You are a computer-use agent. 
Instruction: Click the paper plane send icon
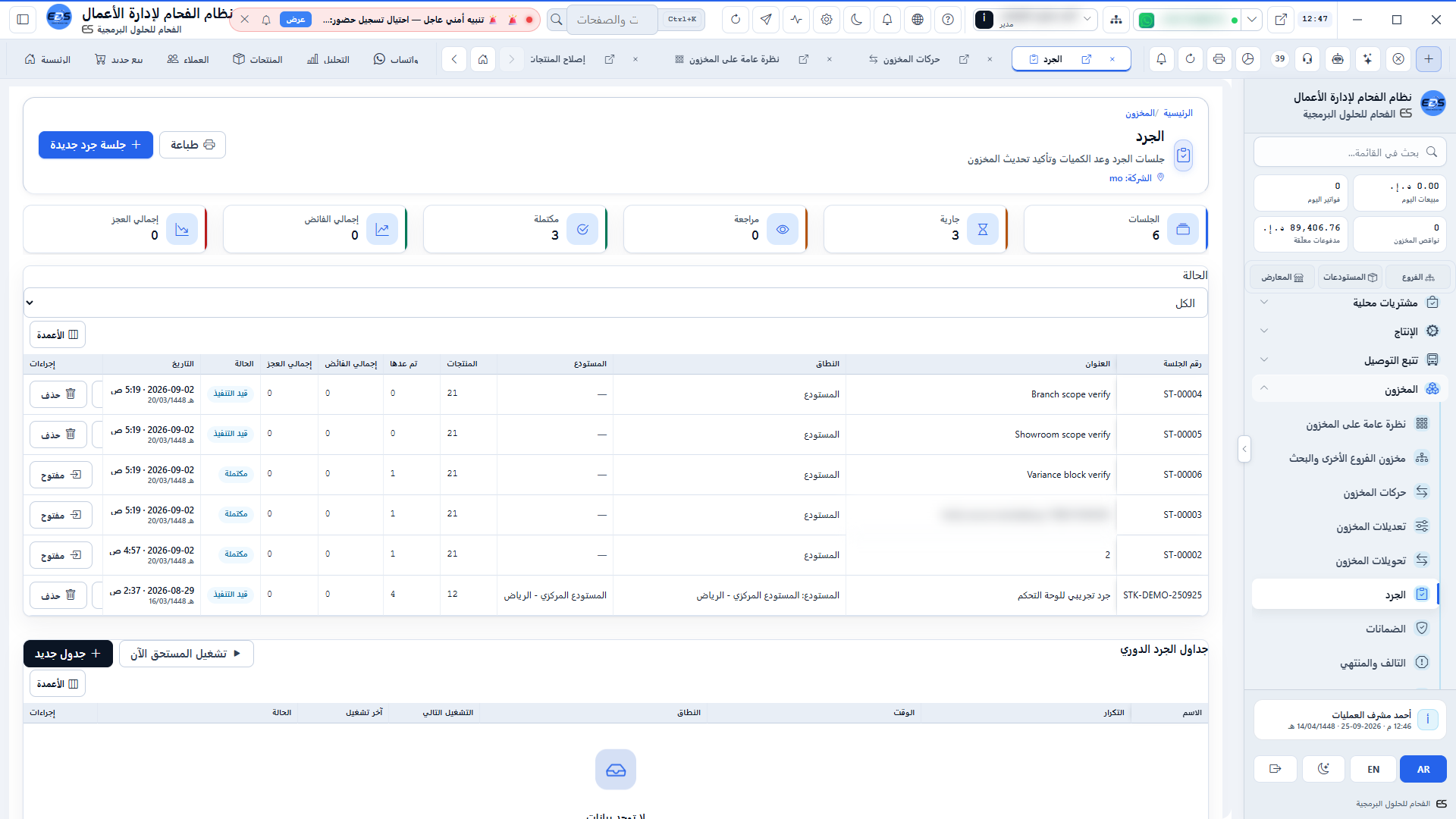(x=766, y=20)
